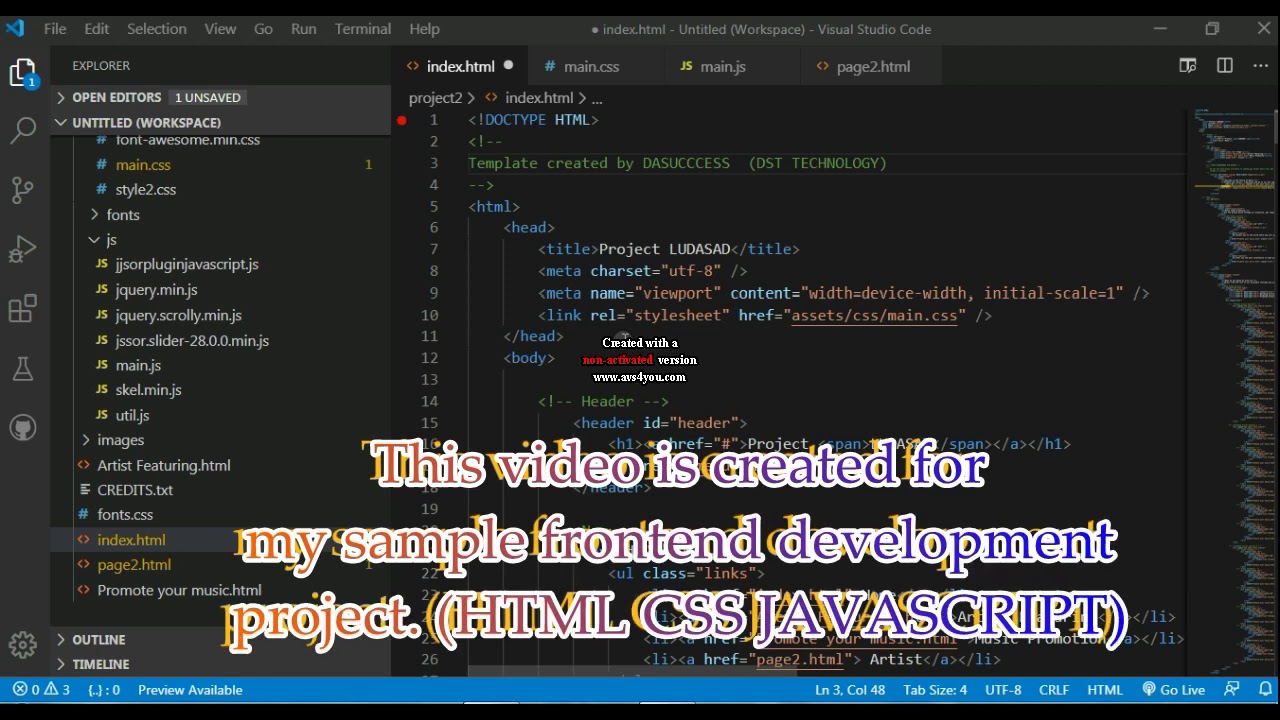Click the notifications bell in status bar
The image size is (1280, 720).
(x=1264, y=690)
